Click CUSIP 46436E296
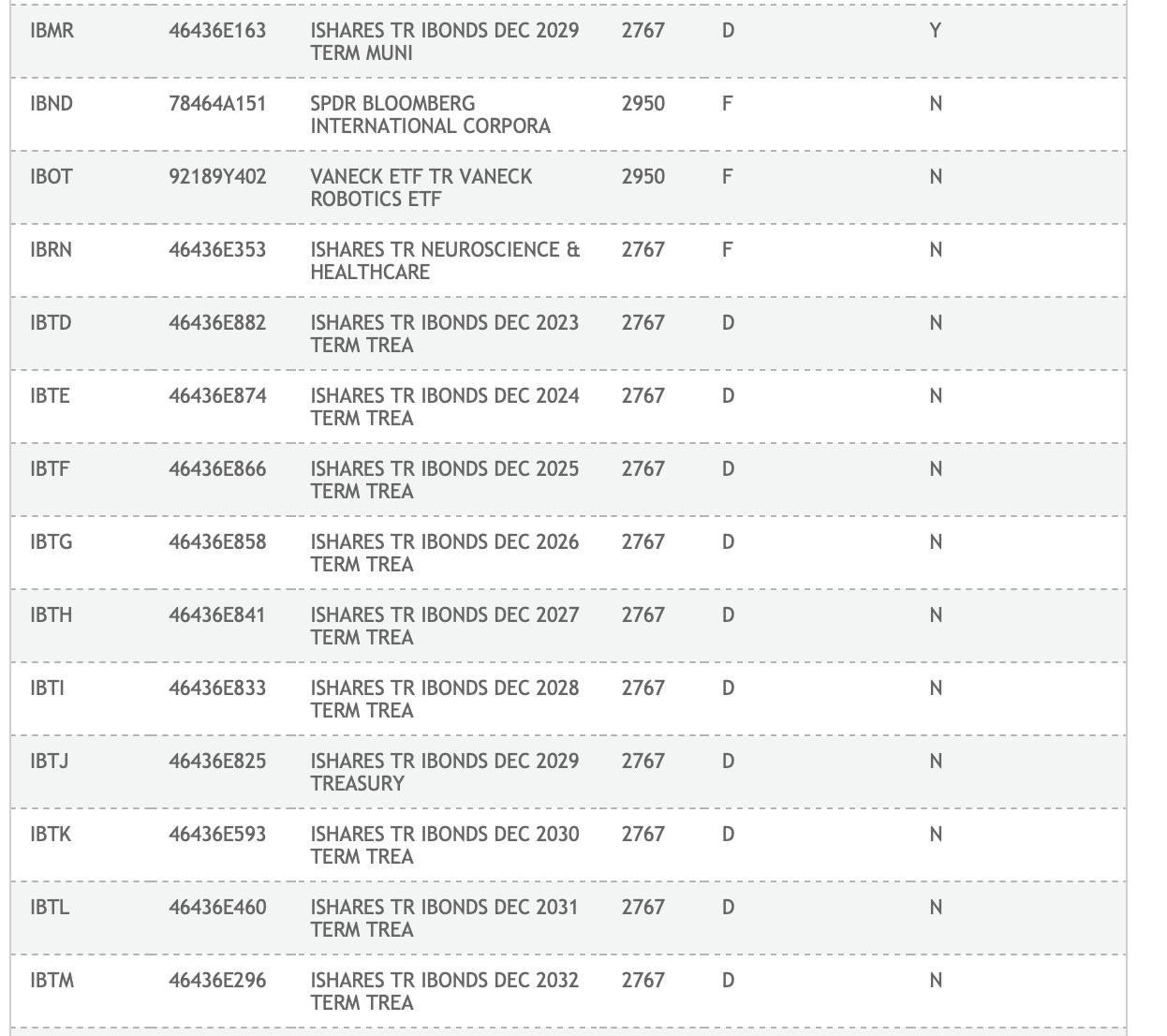This screenshot has height=1036, width=1167. click(x=217, y=980)
